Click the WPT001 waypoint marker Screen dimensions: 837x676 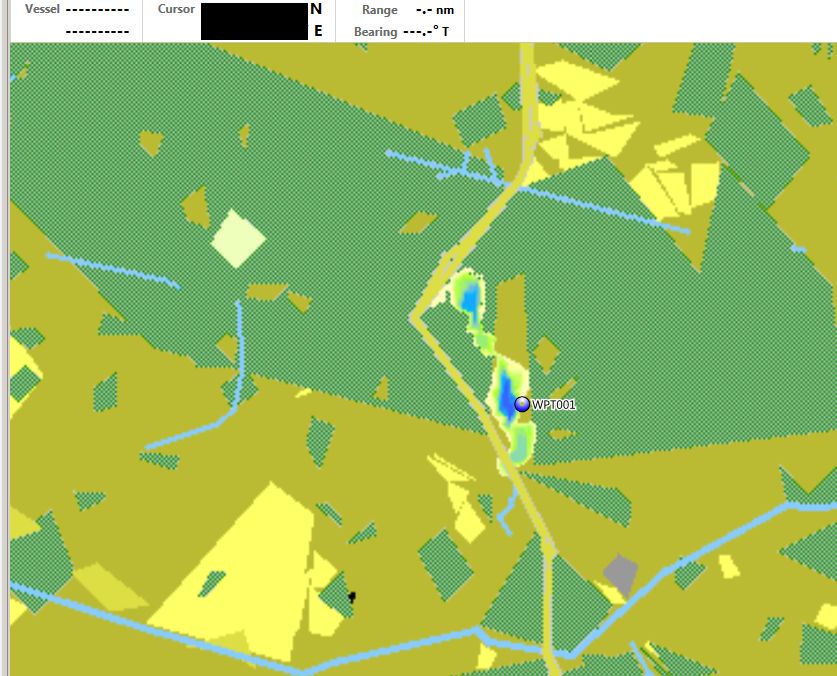pyautogui.click(x=521, y=404)
